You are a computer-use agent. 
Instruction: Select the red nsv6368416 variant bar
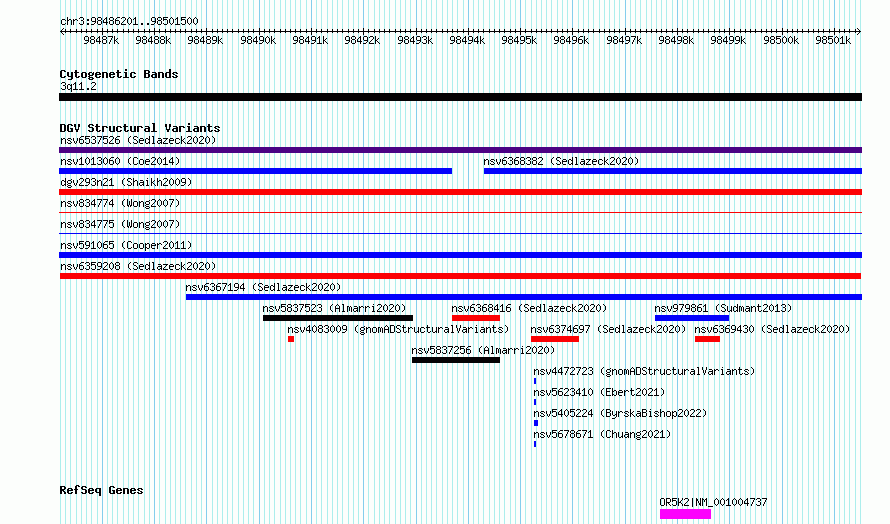coord(476,318)
